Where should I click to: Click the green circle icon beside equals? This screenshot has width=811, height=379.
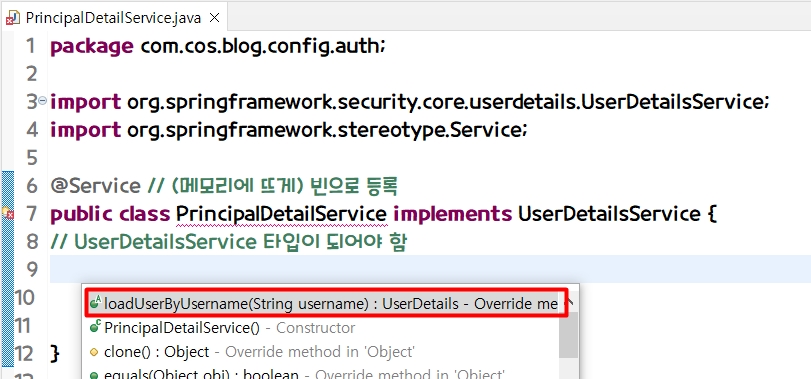[x=94, y=375]
